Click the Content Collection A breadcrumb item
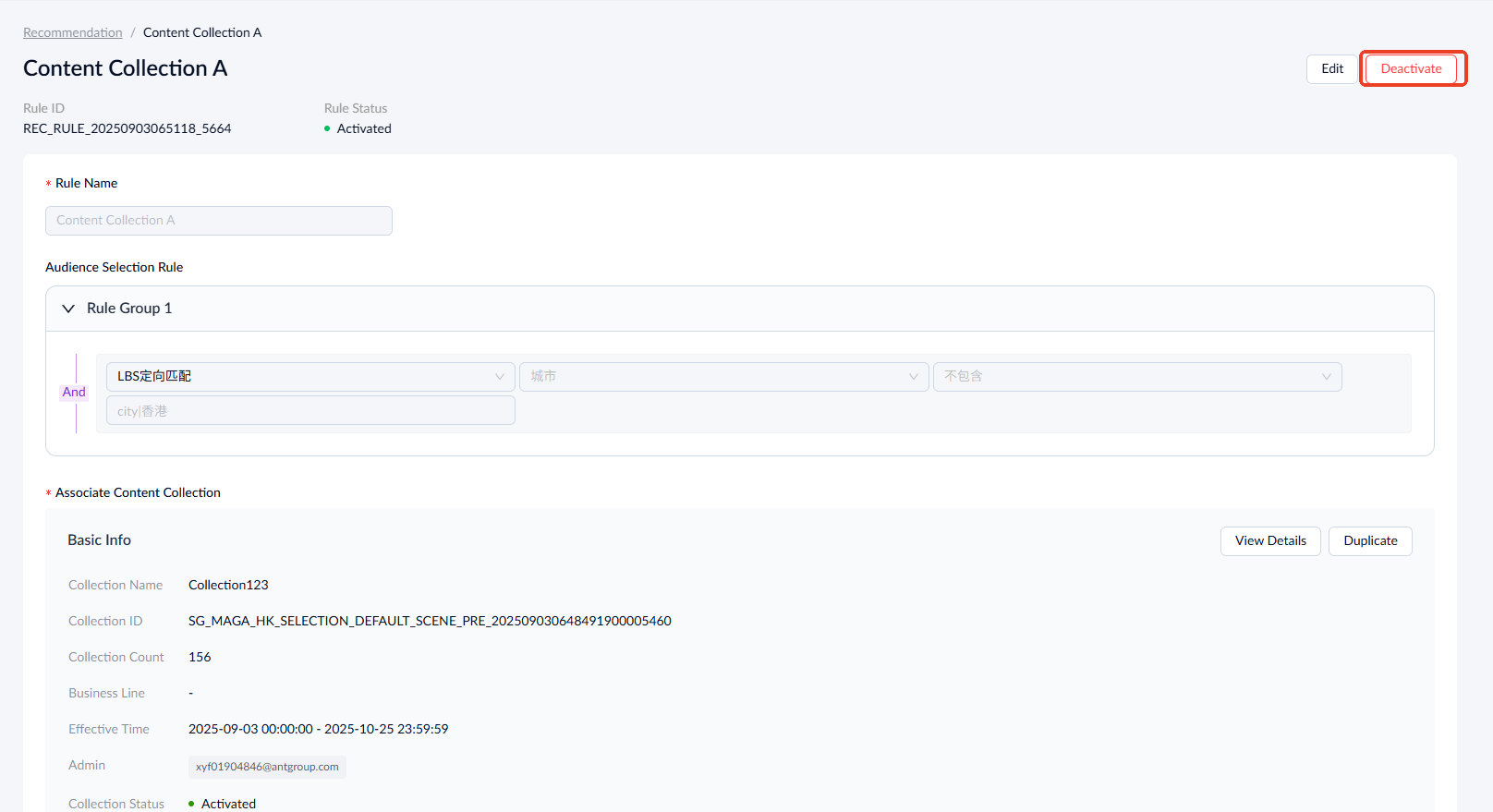This screenshot has height=812, width=1493. point(202,33)
